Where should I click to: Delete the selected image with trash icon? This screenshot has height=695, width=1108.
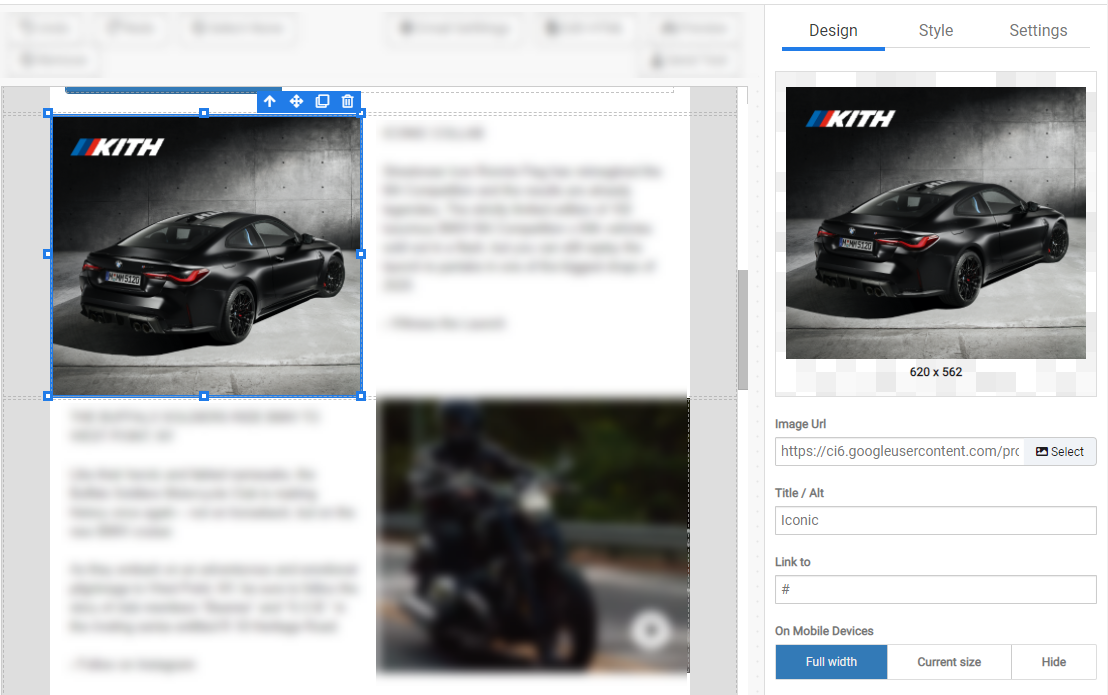click(x=348, y=101)
